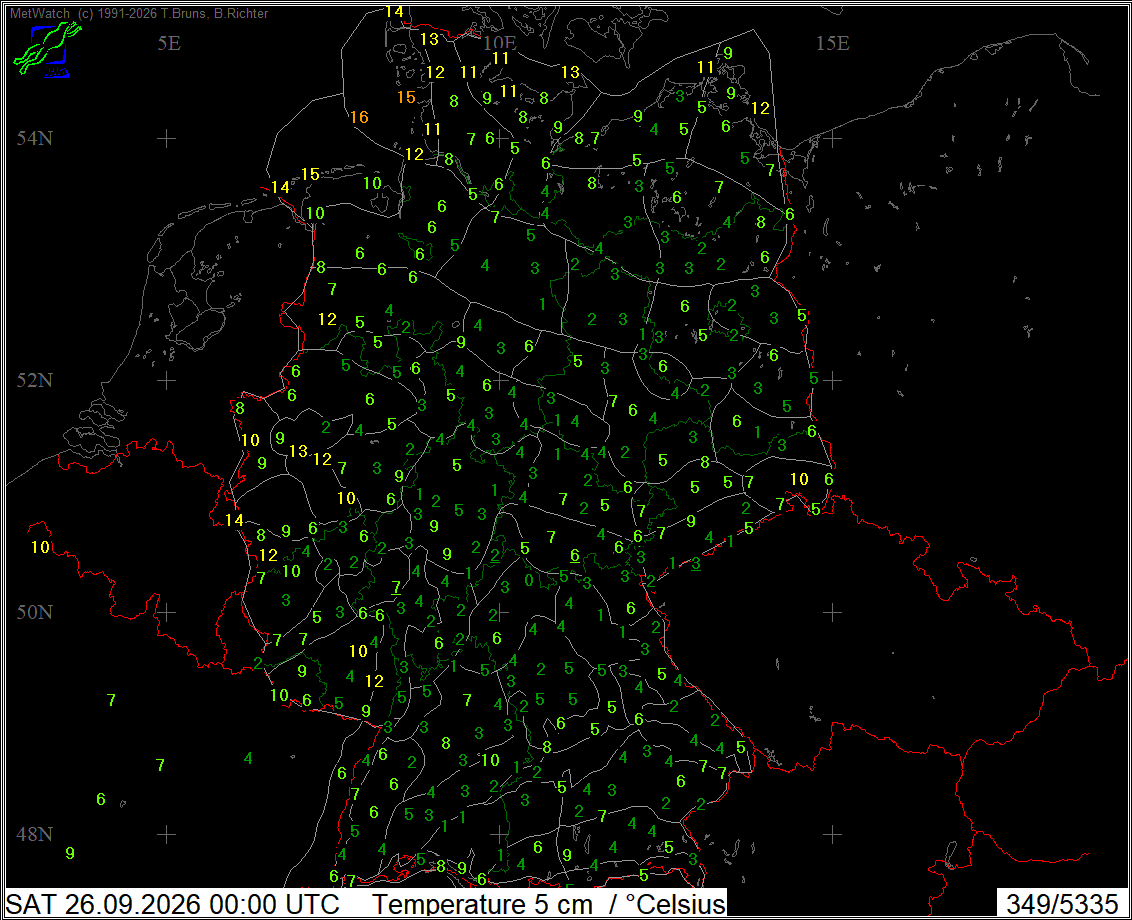
Task: Select the orange 15 temperature station value
Action: [406, 97]
